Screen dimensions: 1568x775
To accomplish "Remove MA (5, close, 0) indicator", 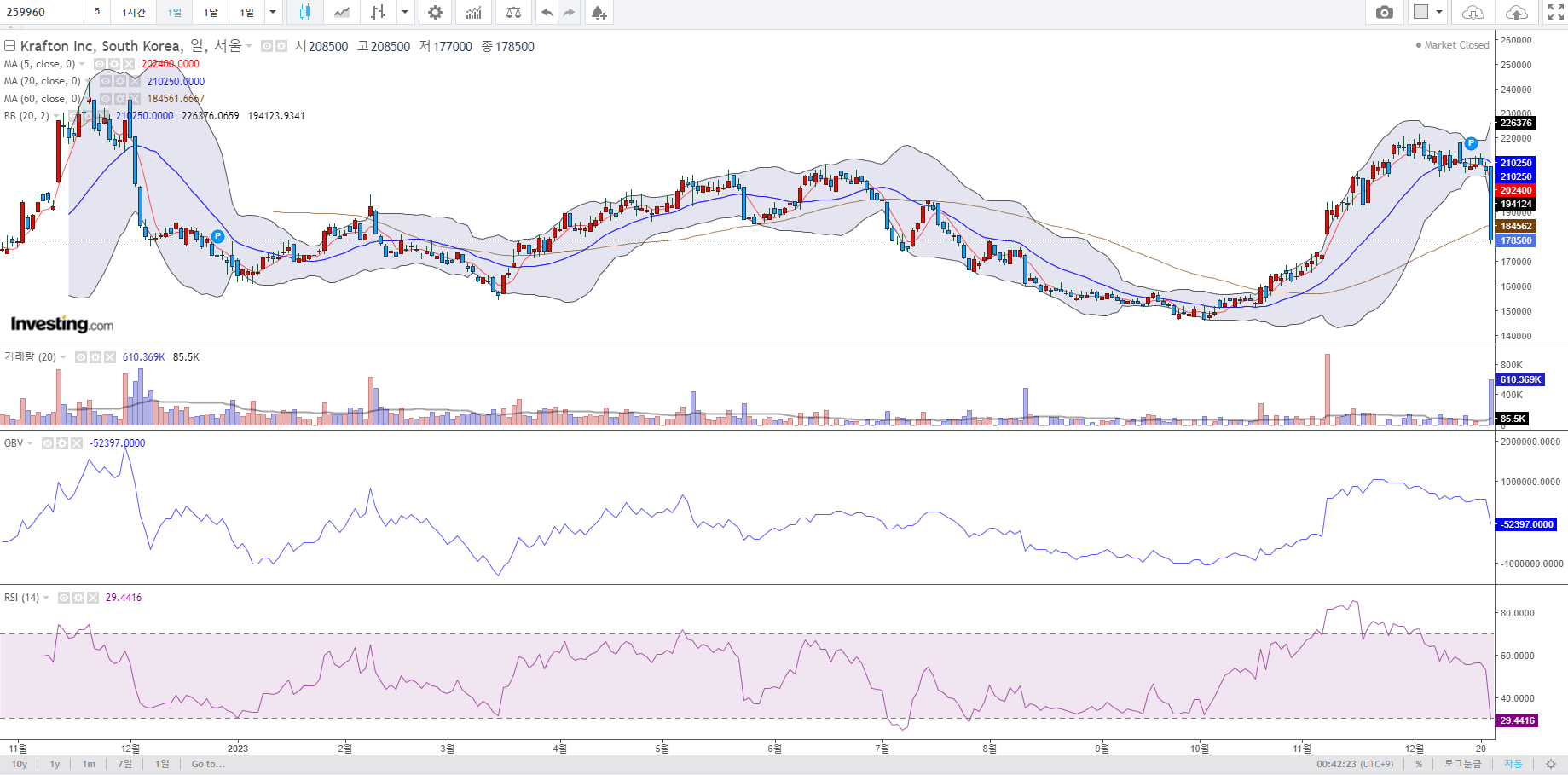I will click(x=129, y=64).
